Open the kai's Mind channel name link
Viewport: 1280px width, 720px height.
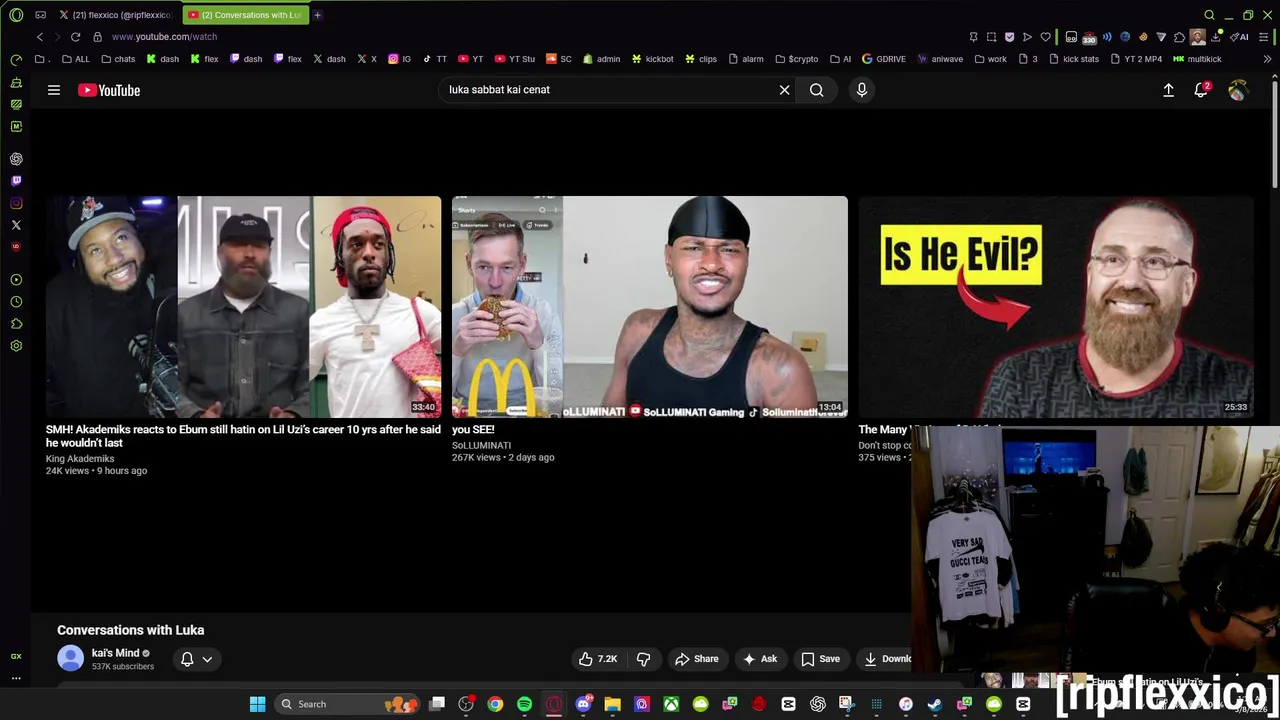click(116, 653)
